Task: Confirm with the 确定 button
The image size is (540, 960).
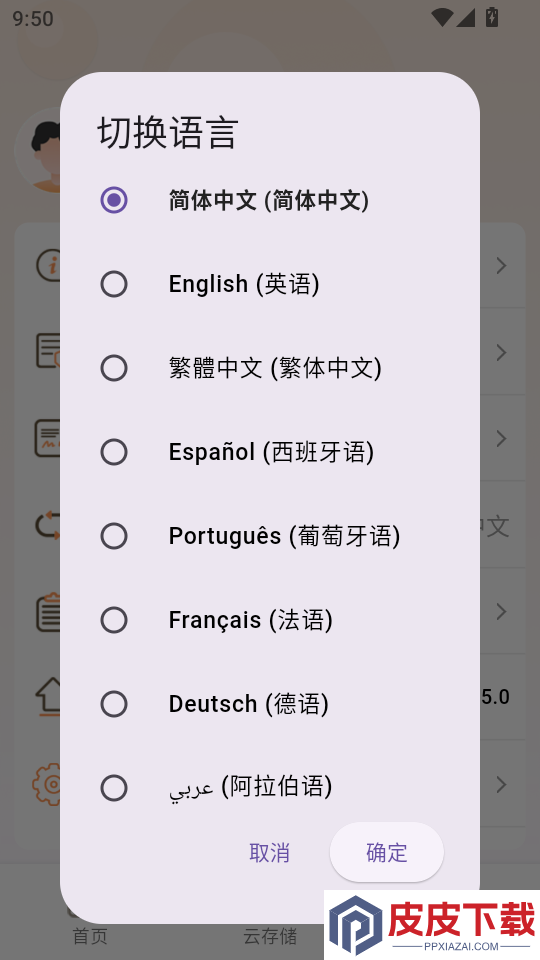Action: pyautogui.click(x=386, y=852)
